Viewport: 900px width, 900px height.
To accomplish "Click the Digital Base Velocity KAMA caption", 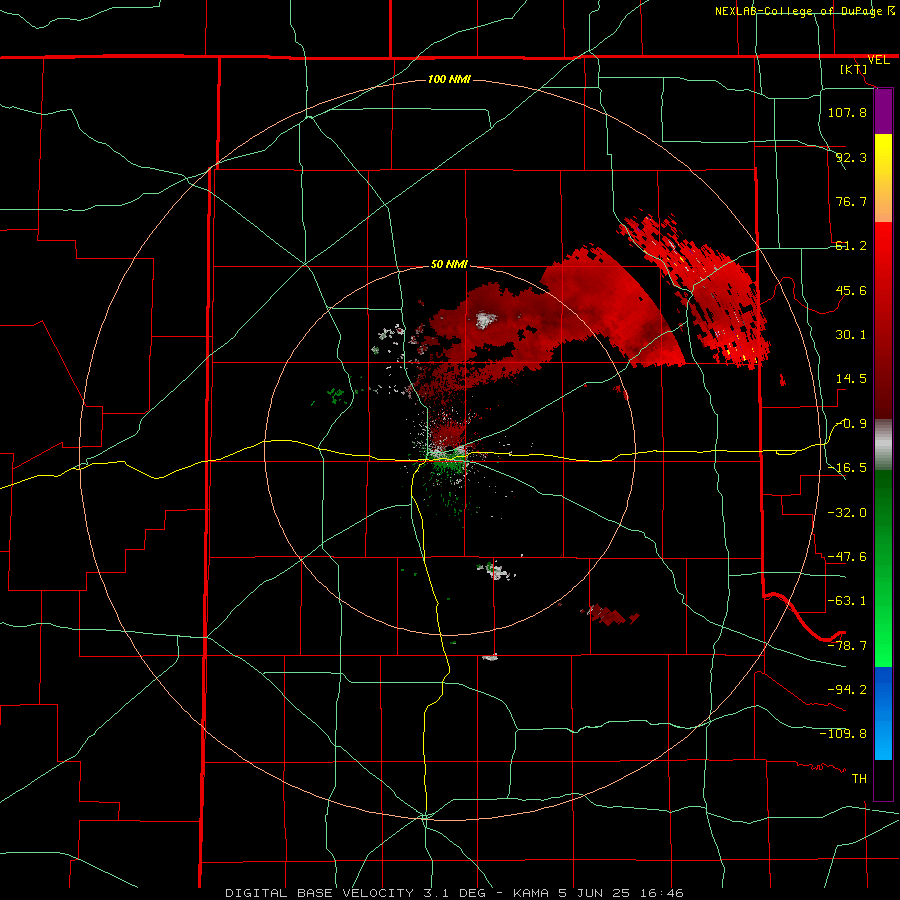I will coord(455,893).
